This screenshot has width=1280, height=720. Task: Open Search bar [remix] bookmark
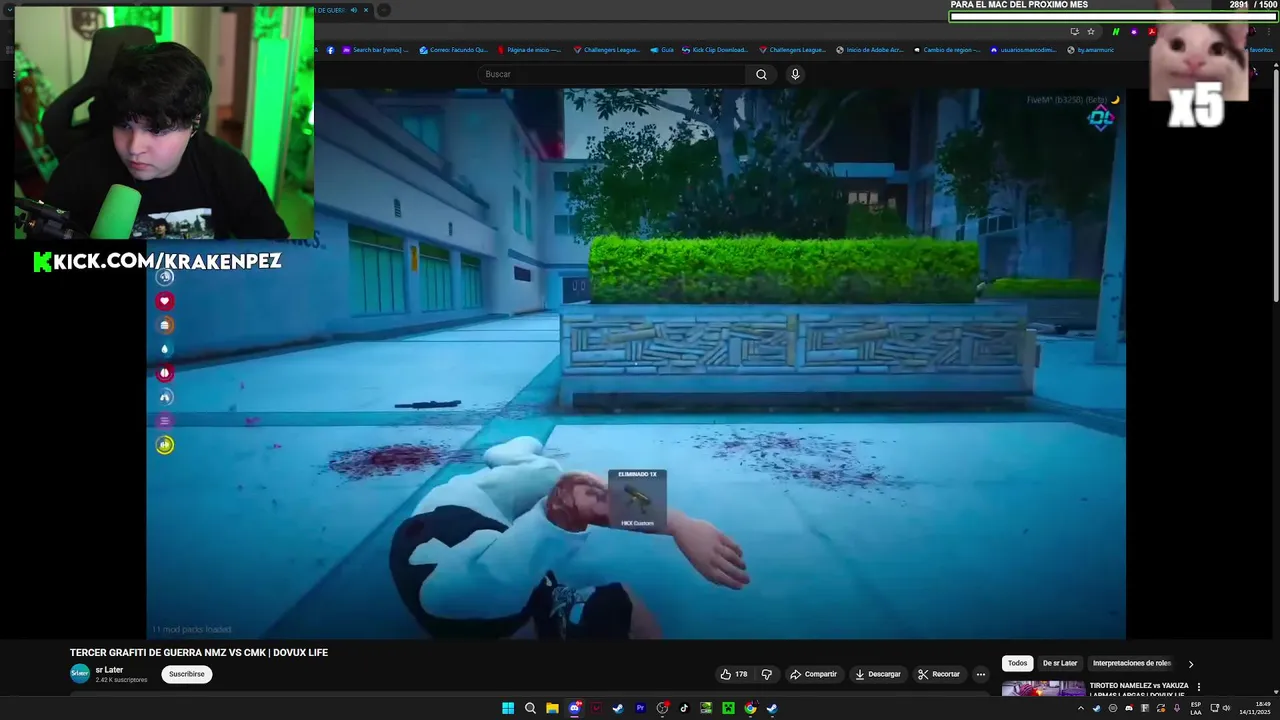point(376,50)
